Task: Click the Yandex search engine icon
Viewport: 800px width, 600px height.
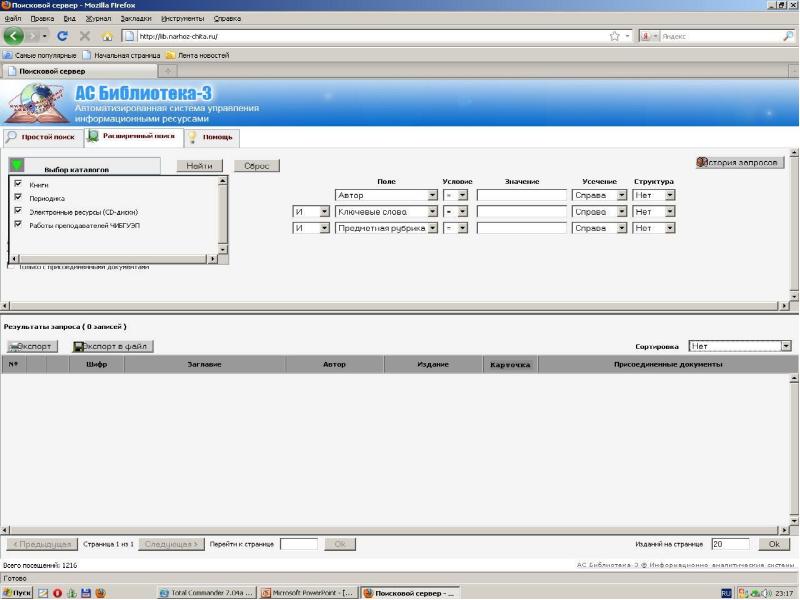Action: pyautogui.click(x=645, y=36)
